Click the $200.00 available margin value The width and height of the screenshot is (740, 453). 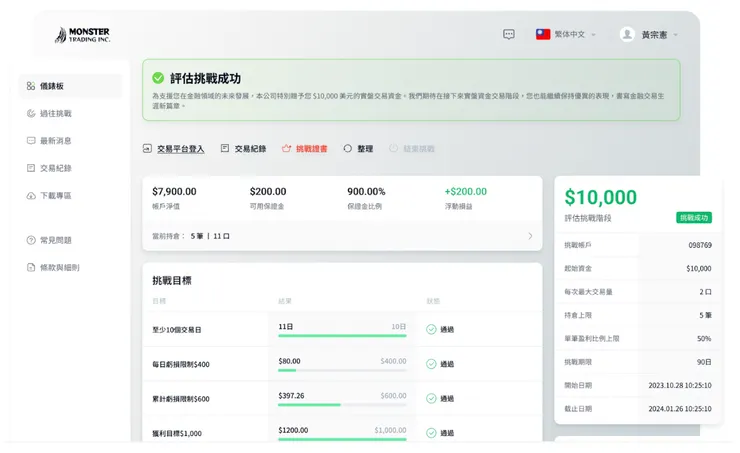268,192
